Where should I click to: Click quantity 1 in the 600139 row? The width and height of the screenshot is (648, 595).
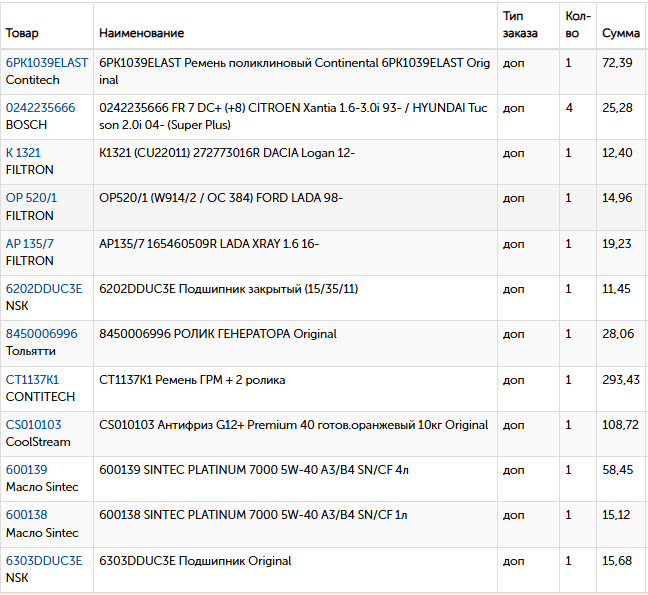pyautogui.click(x=568, y=470)
